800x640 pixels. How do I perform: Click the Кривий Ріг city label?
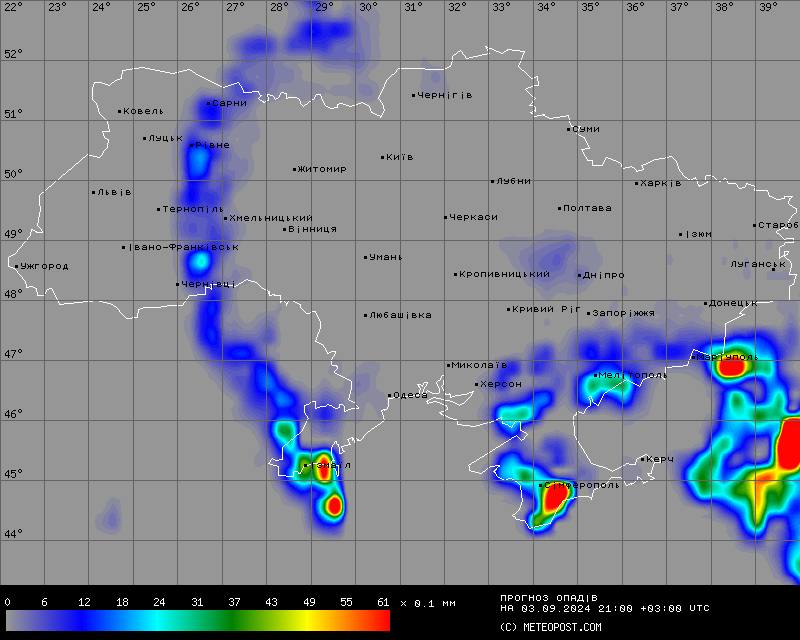(547, 309)
